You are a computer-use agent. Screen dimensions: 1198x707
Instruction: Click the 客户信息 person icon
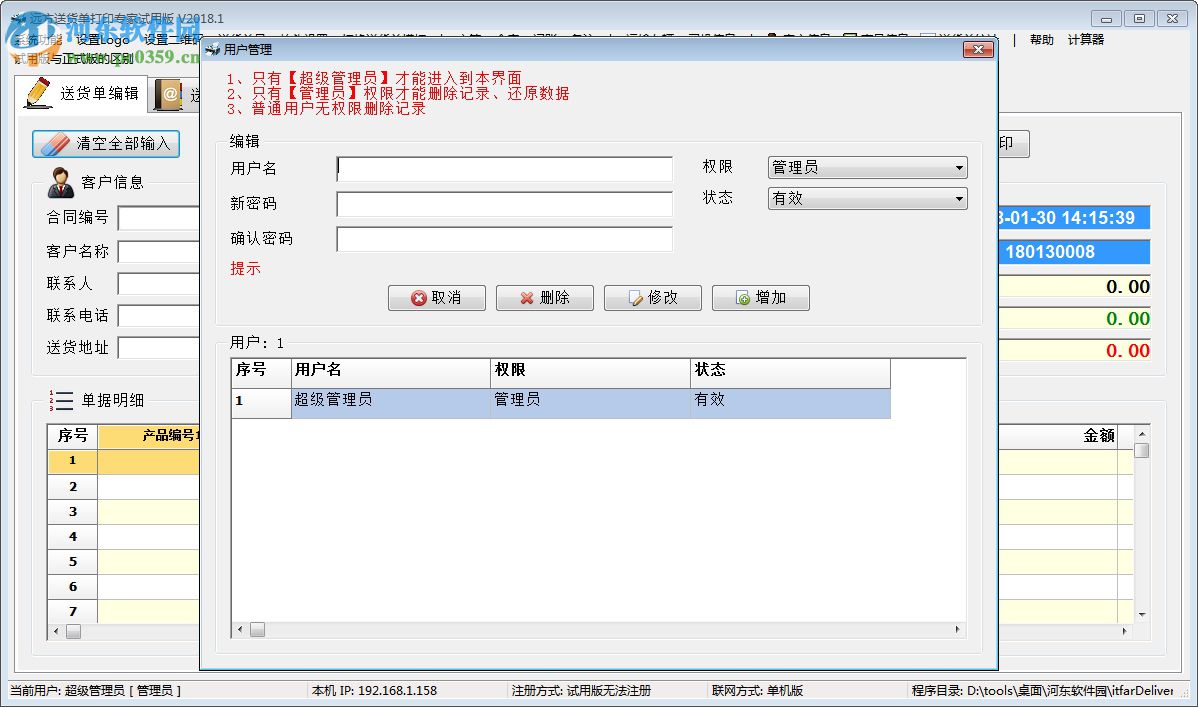pyautogui.click(x=62, y=181)
